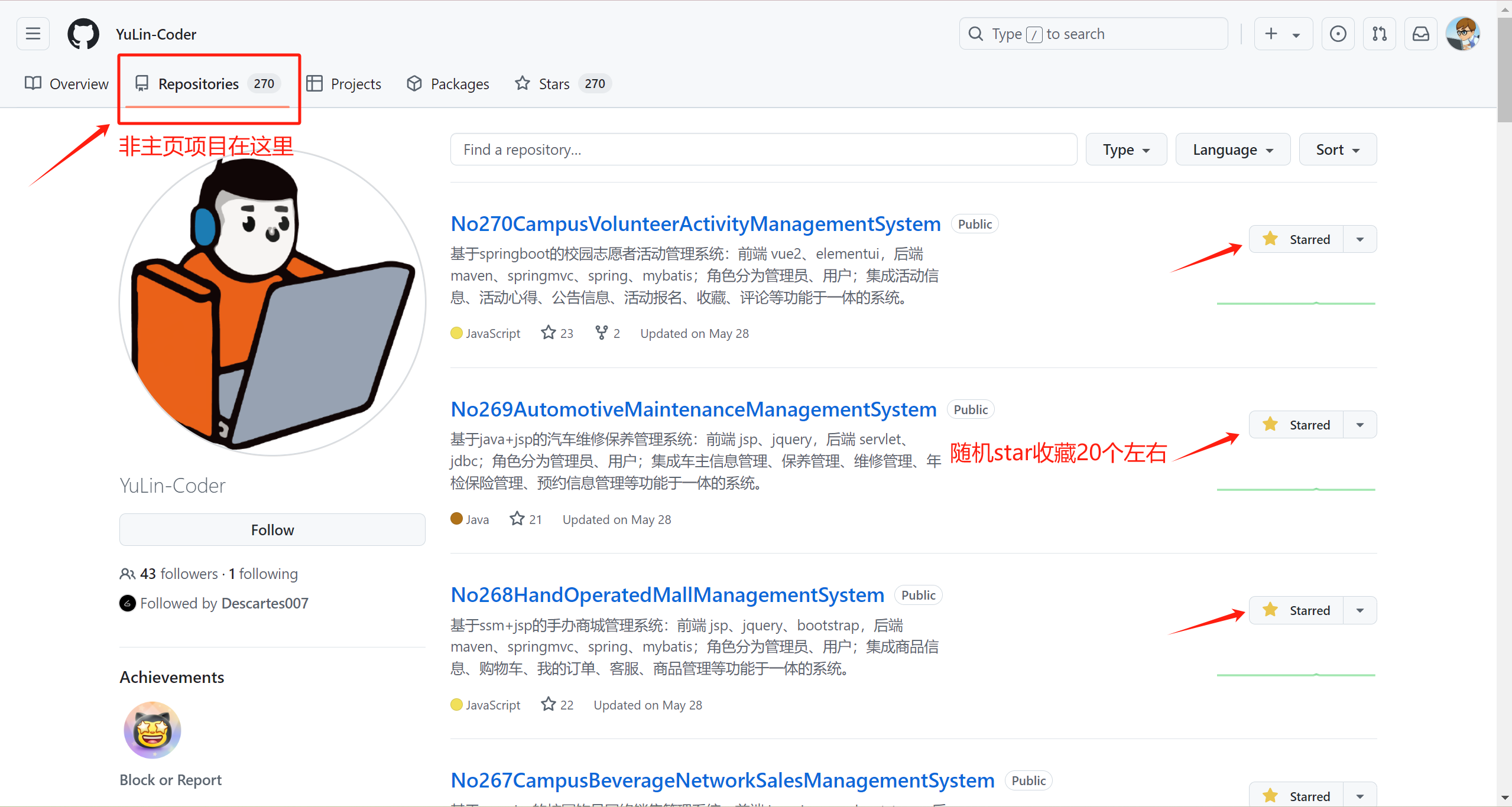Open the Language filter dropdown
Screen dimensions: 1512x807
1233,149
